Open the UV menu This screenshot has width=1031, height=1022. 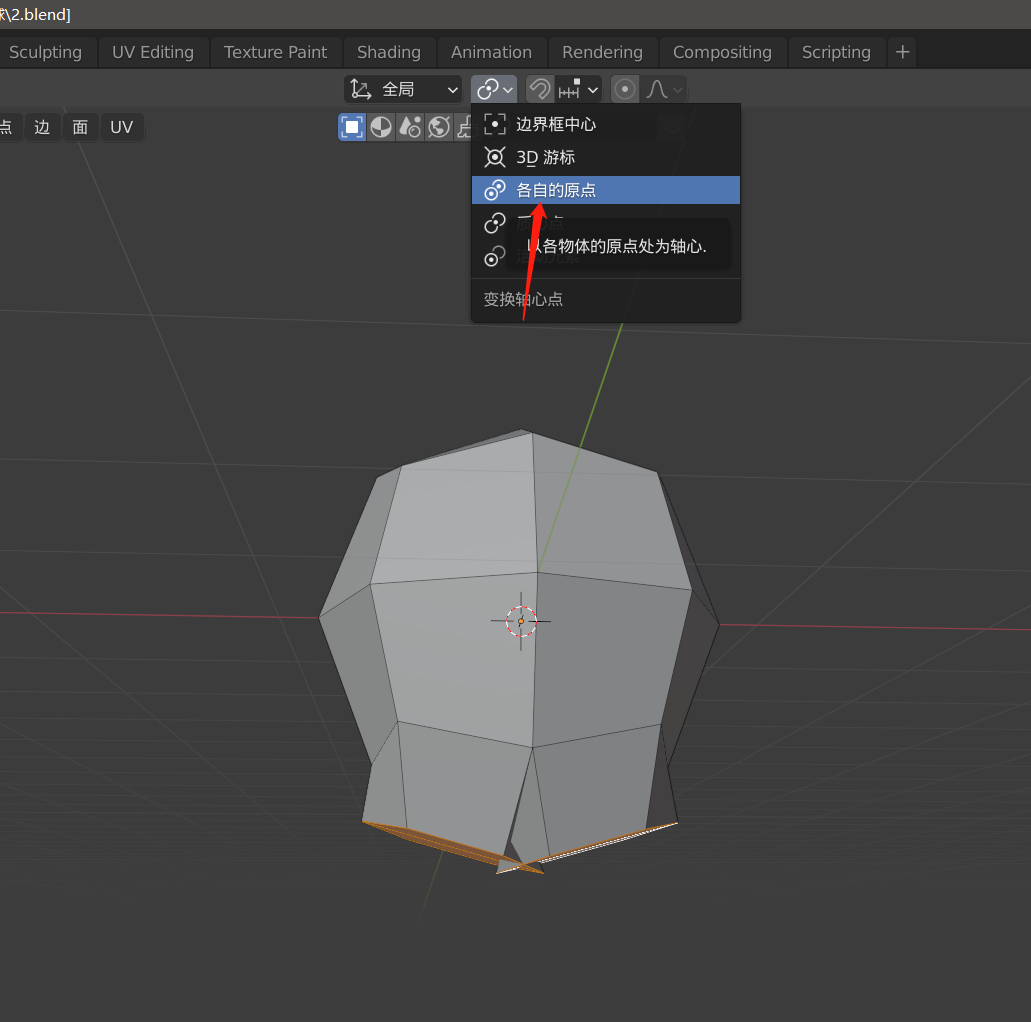click(122, 127)
